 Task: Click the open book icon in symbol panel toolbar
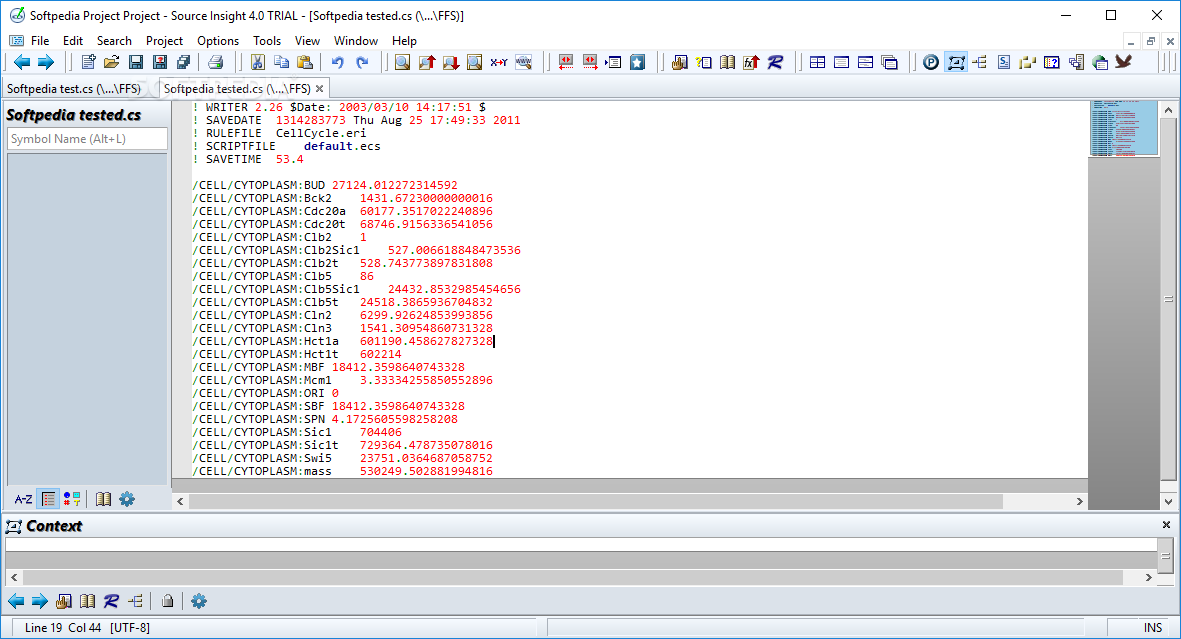(103, 499)
